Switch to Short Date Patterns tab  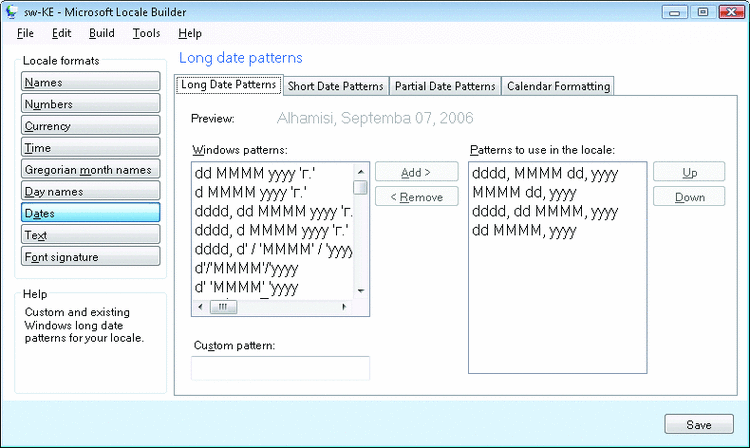pyautogui.click(x=336, y=86)
